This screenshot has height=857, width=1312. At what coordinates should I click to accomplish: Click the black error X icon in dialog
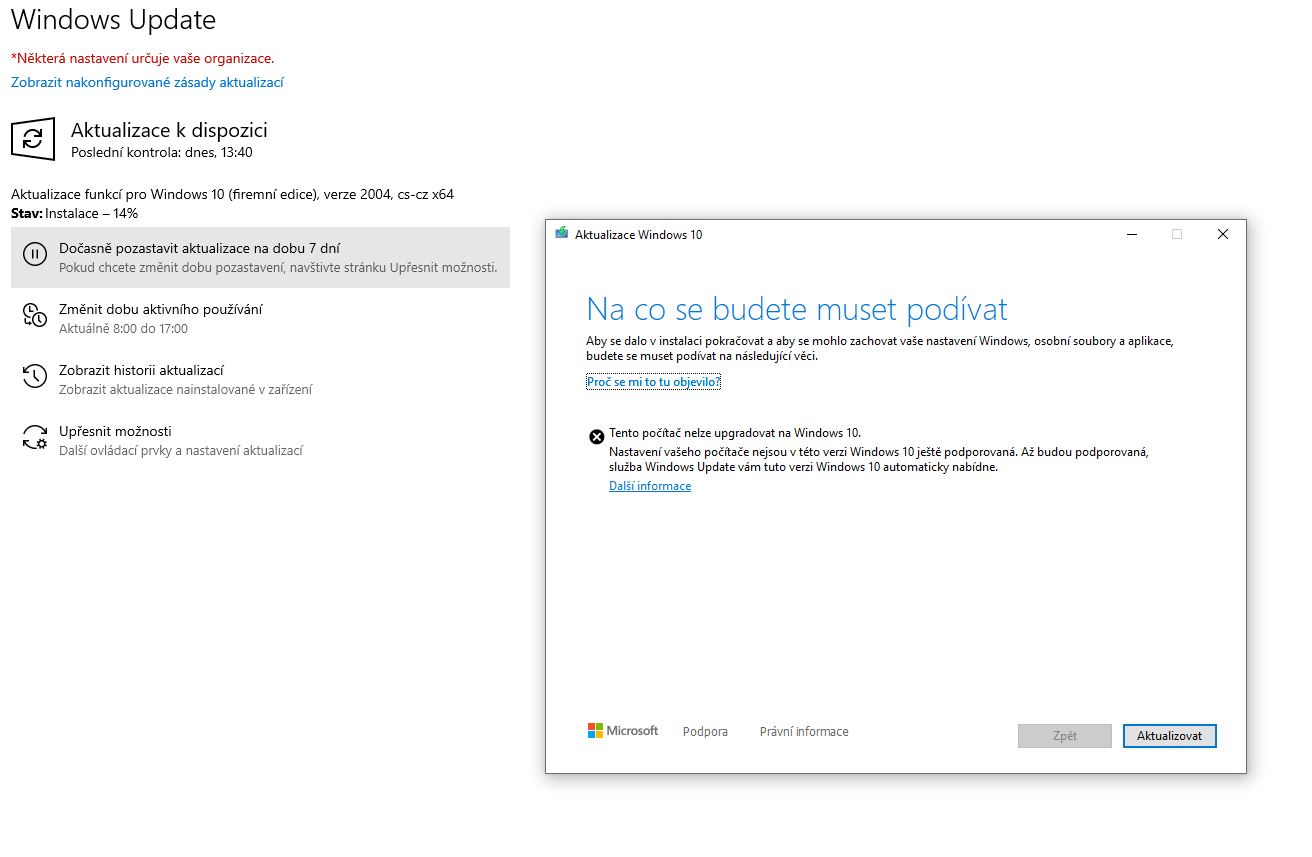pos(596,436)
